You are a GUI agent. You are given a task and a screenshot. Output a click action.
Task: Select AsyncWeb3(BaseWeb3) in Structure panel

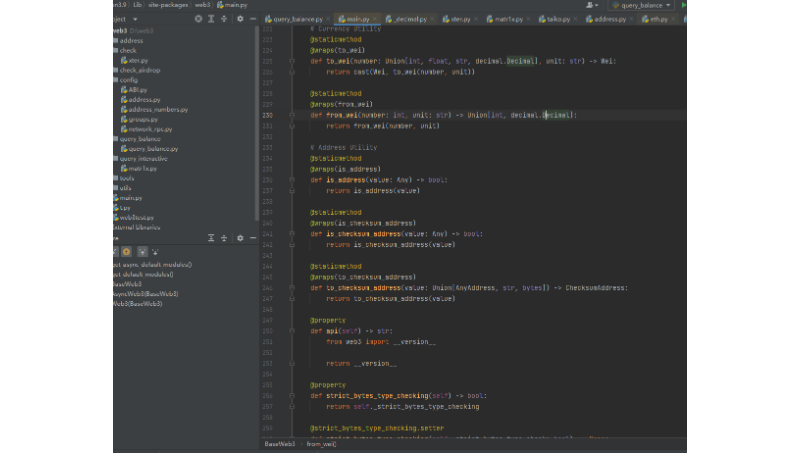146,294
